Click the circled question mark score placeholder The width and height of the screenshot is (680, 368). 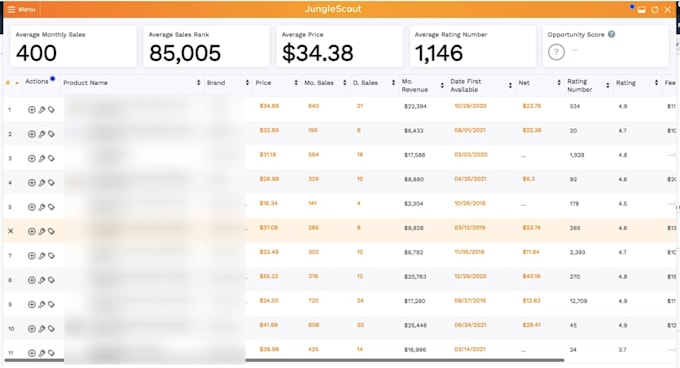(556, 52)
